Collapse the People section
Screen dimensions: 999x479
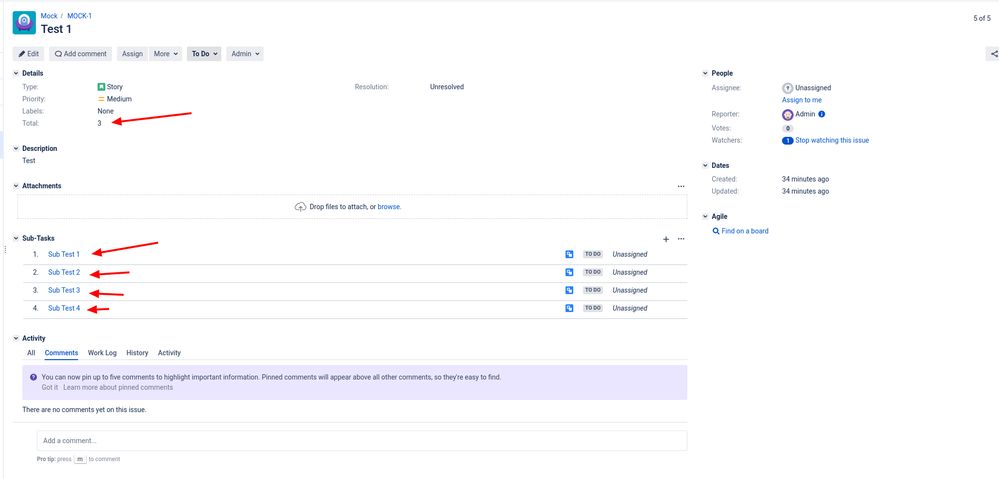point(705,73)
